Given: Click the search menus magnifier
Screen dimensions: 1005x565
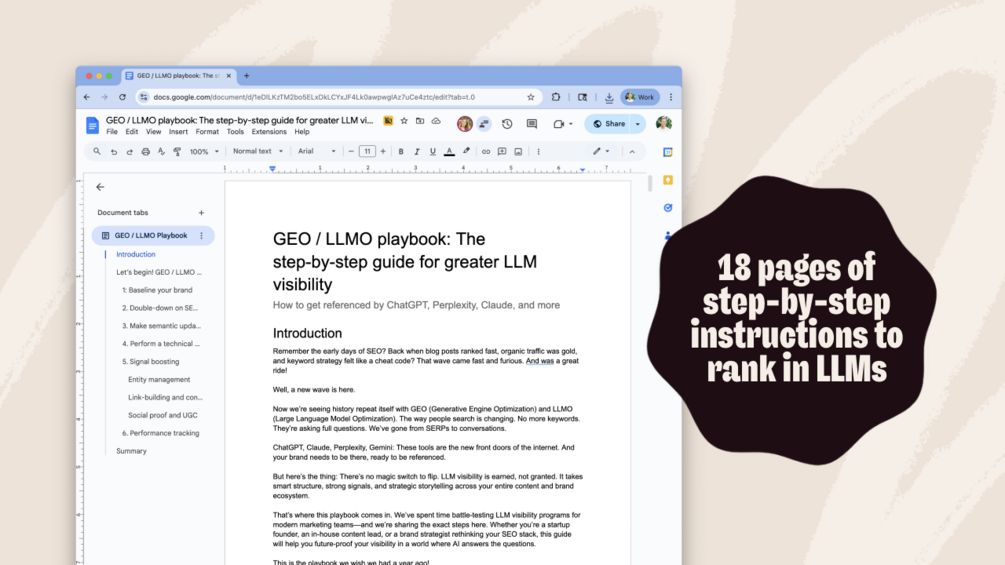Looking at the screenshot, I should (97, 152).
